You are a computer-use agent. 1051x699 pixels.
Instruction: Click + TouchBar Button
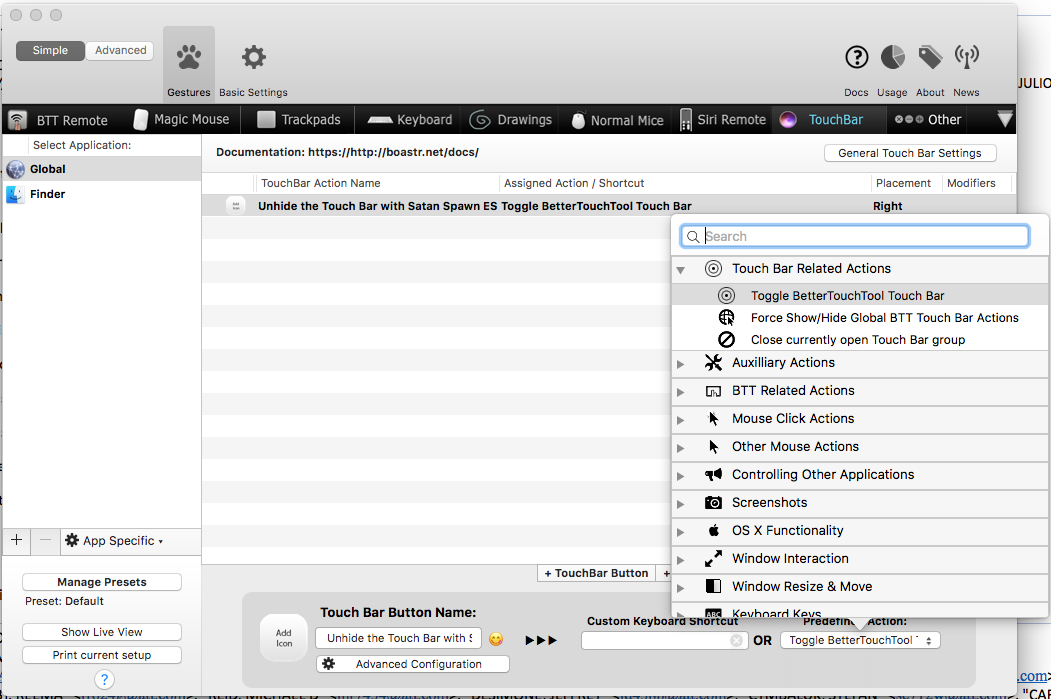tap(597, 573)
